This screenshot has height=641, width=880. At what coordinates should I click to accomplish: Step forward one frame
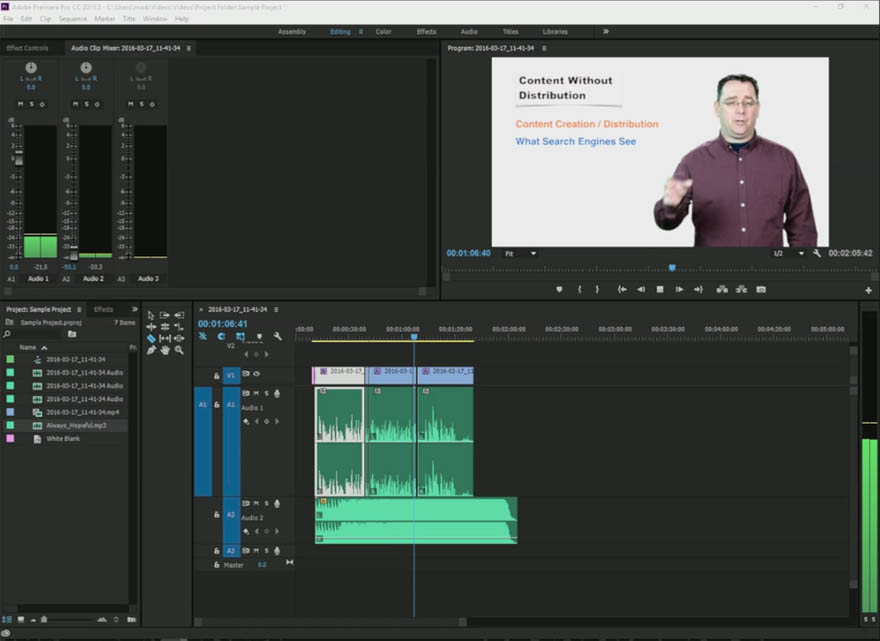(x=679, y=290)
